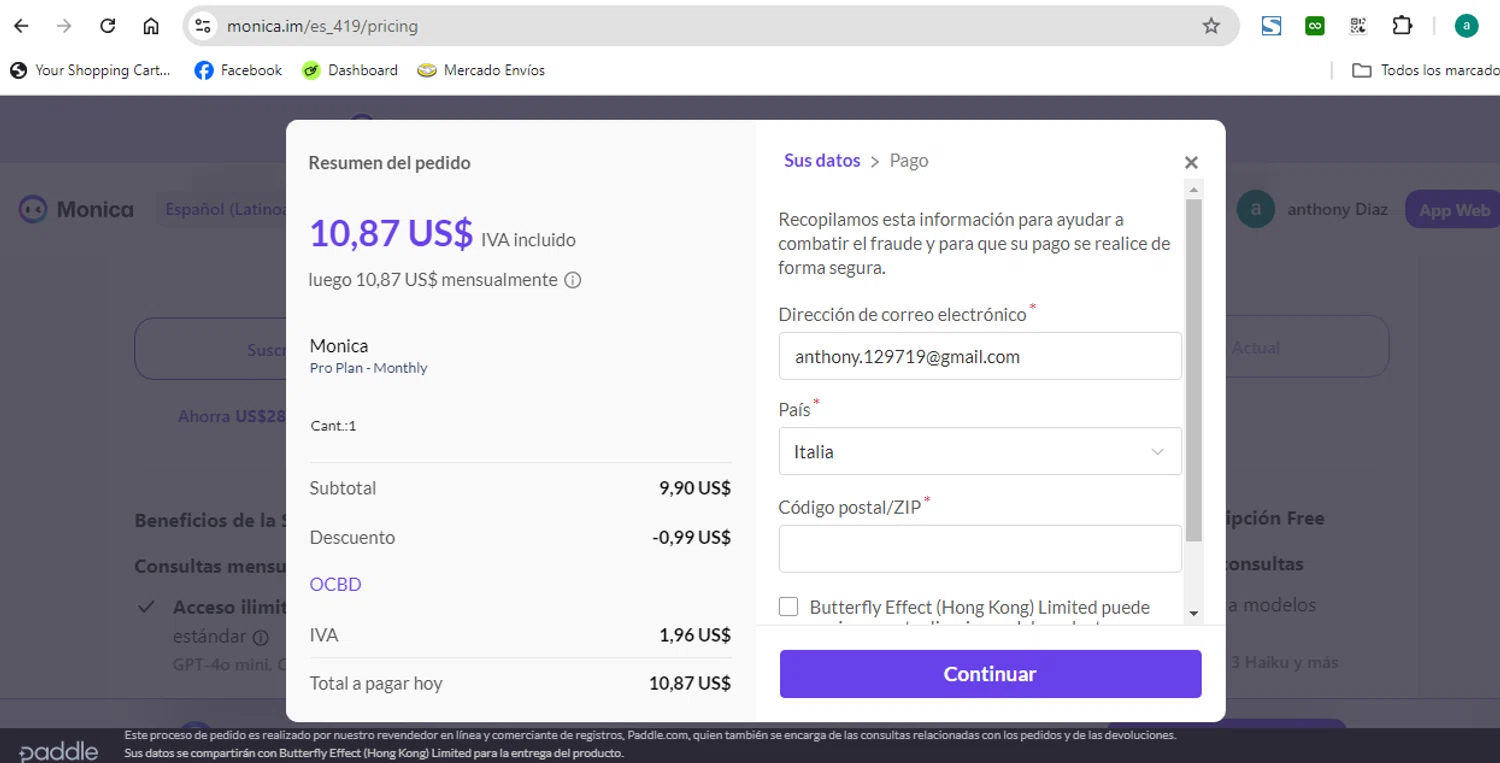Click the IVA 1,96 US$ value
1500x763 pixels.
[x=695, y=635]
